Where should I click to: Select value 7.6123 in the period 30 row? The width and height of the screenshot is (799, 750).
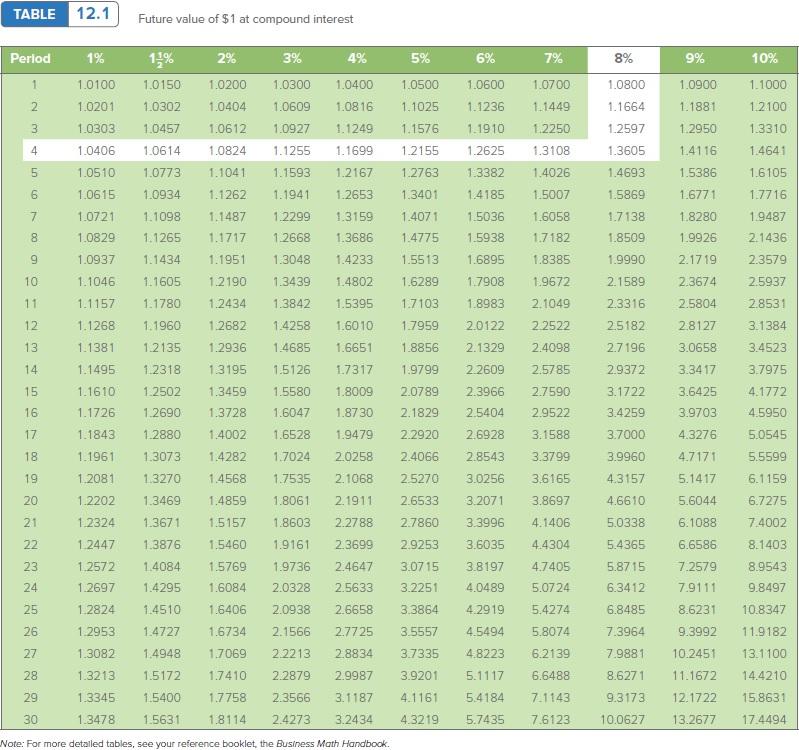click(551, 720)
